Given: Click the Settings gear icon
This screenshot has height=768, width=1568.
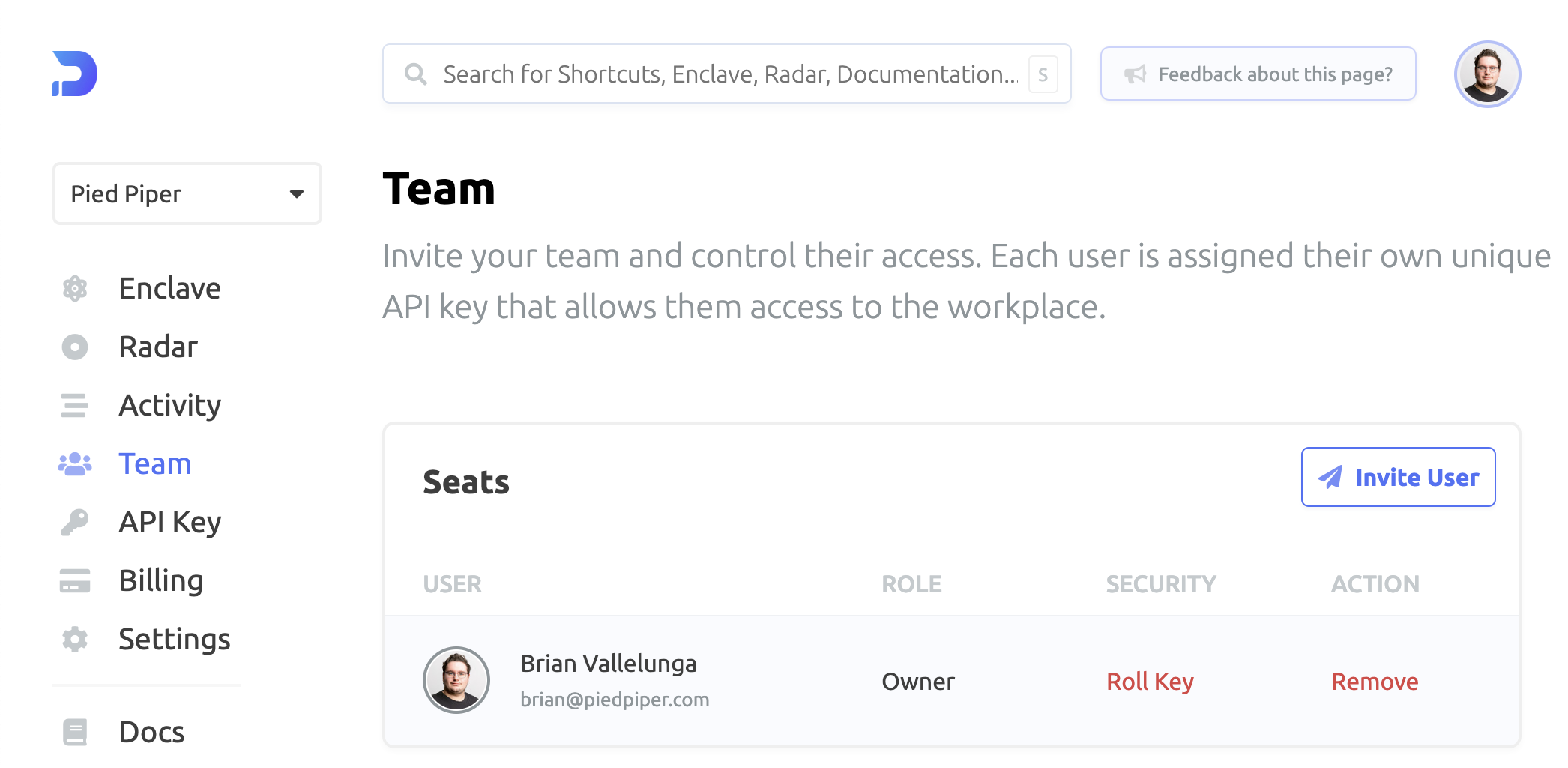Looking at the screenshot, I should (x=75, y=639).
